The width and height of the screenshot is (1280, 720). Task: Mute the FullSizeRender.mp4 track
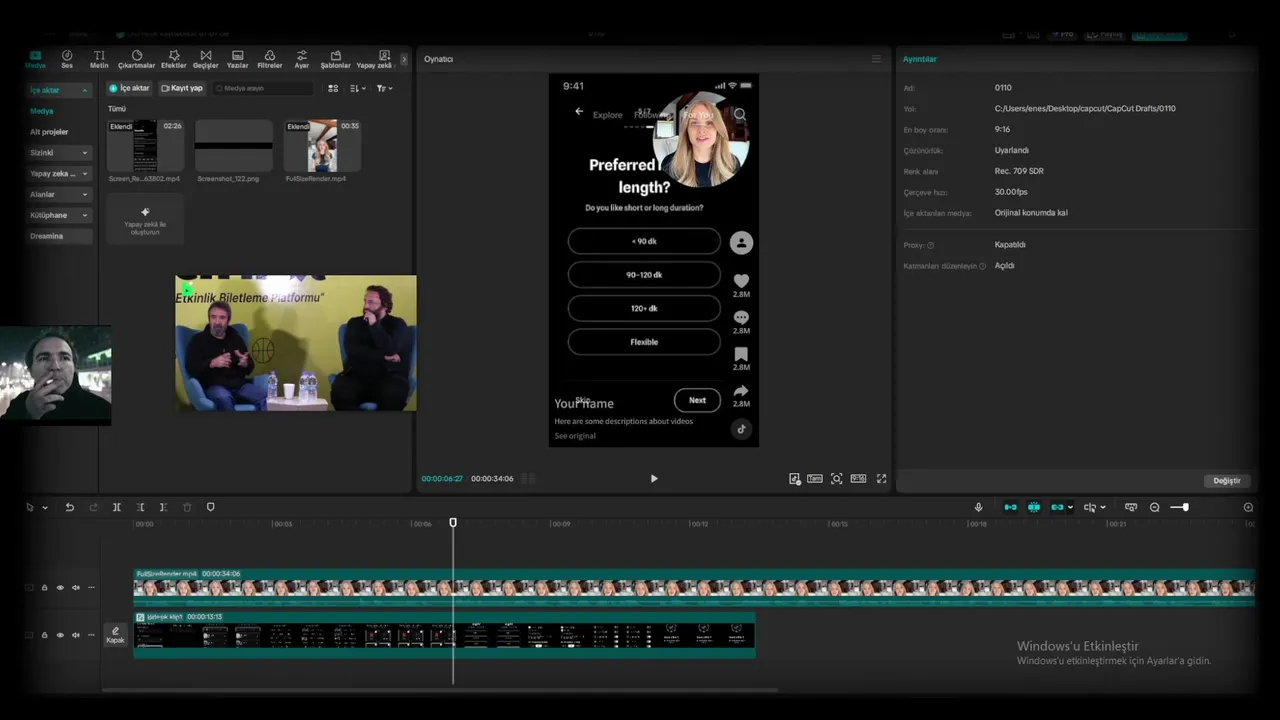click(x=76, y=588)
